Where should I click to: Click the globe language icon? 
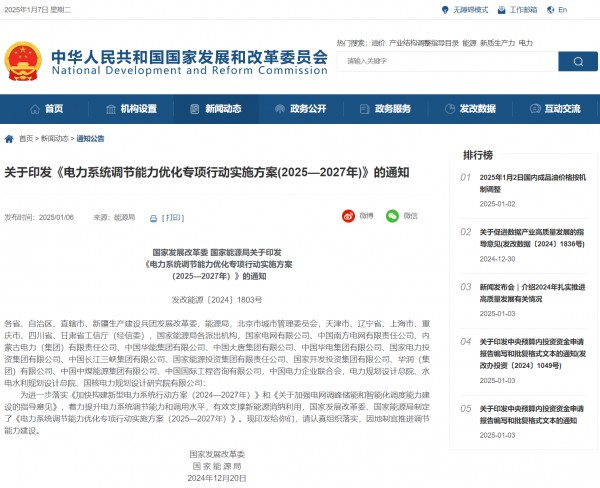(550, 10)
